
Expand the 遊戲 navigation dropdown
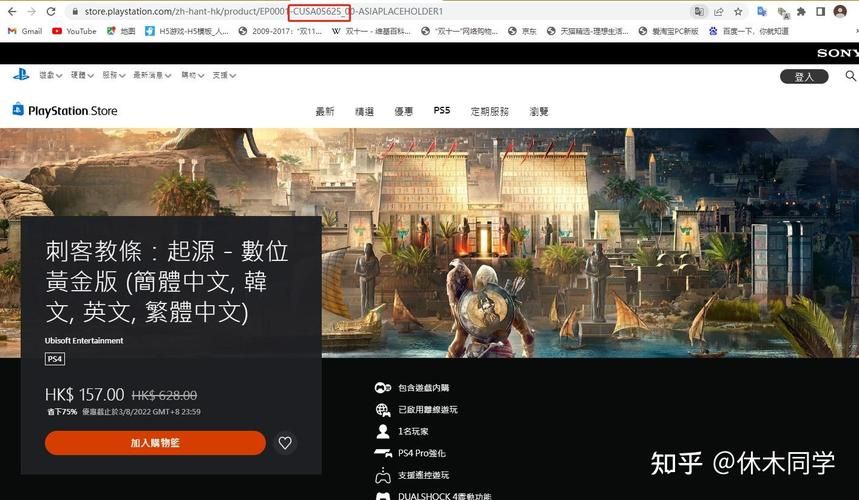50,75
